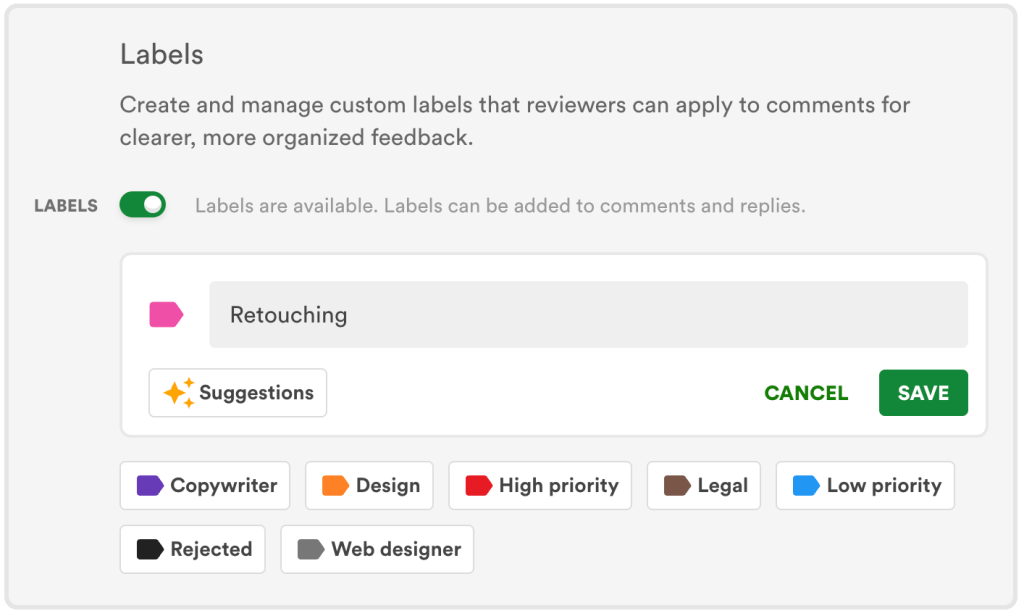Viewport: 1024px width, 616px height.
Task: Open the Legal label chip
Action: coord(704,485)
